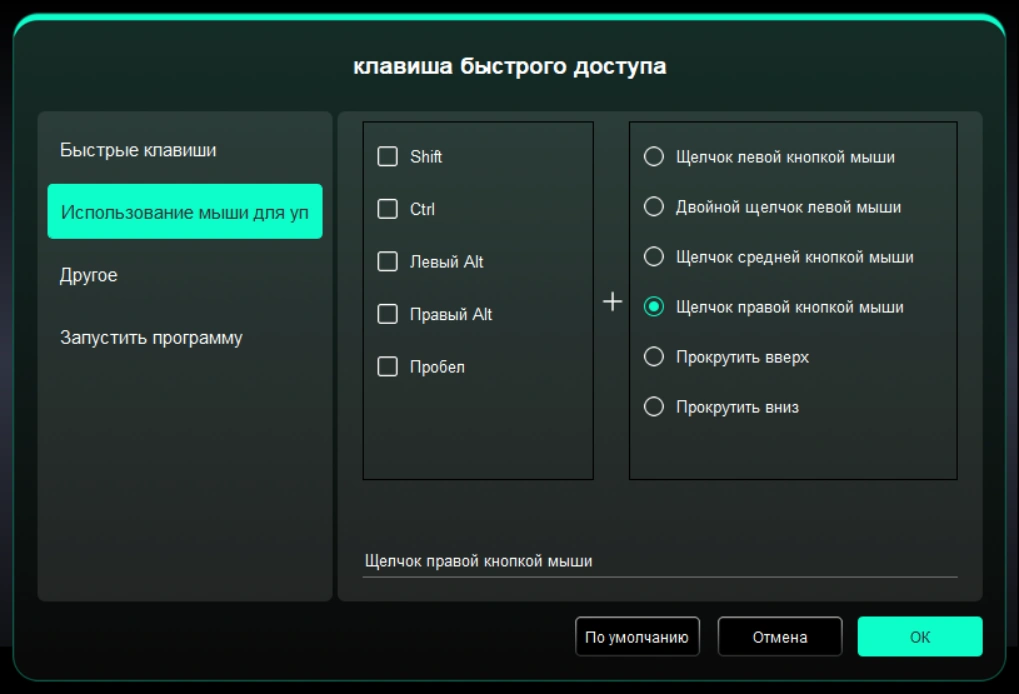1019x694 pixels.
Task: Click the shortcut summary text field
Action: coord(659,561)
